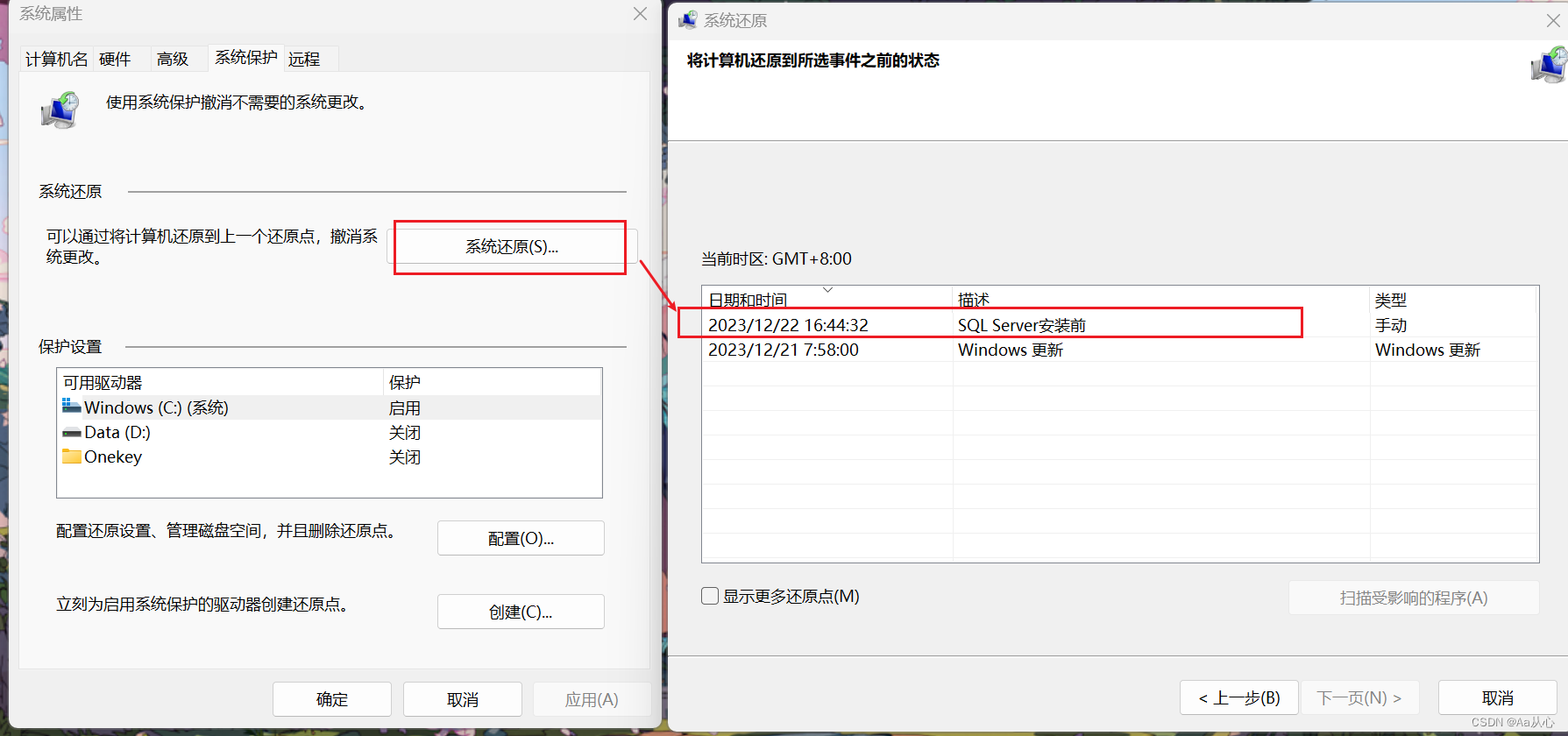Click the SQL Server安装前 description cell

click(x=1022, y=325)
